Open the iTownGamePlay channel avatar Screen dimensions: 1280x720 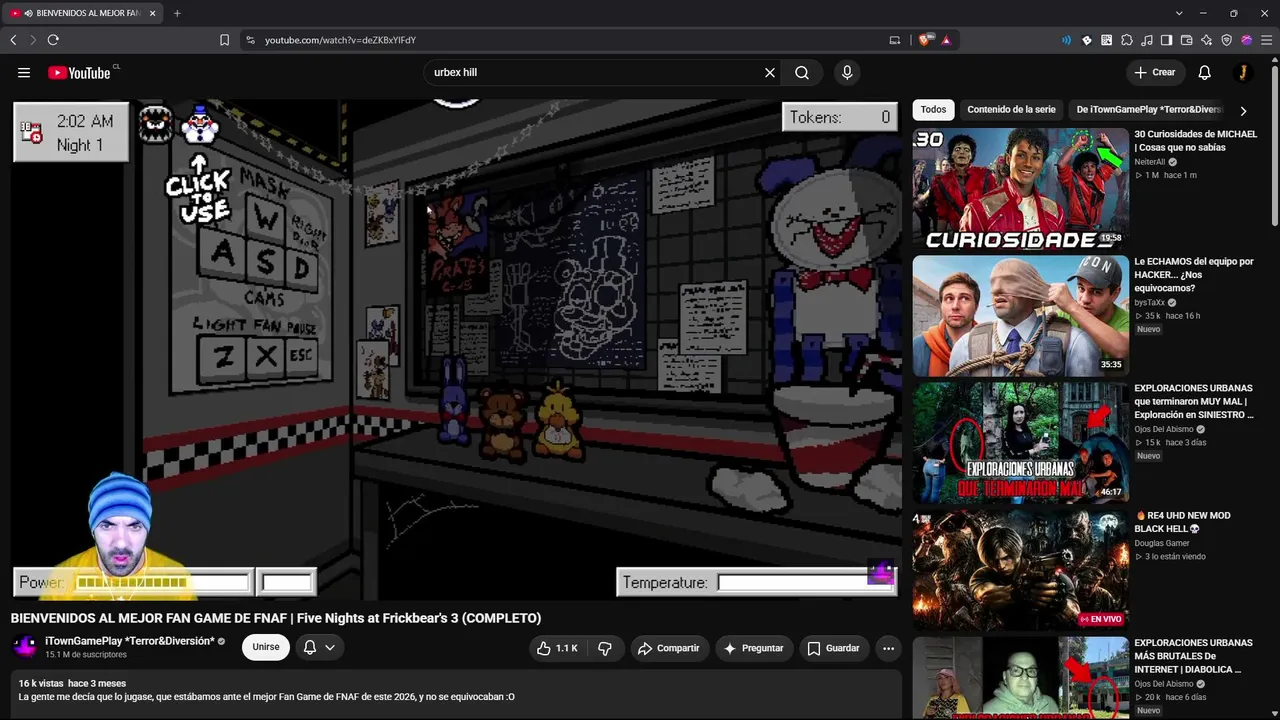click(x=25, y=647)
